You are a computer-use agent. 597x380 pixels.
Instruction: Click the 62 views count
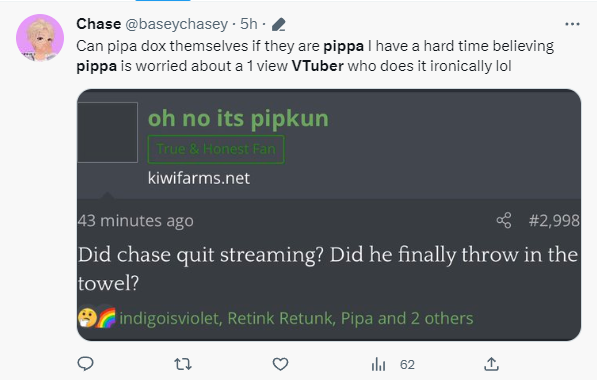pyautogui.click(x=407, y=365)
